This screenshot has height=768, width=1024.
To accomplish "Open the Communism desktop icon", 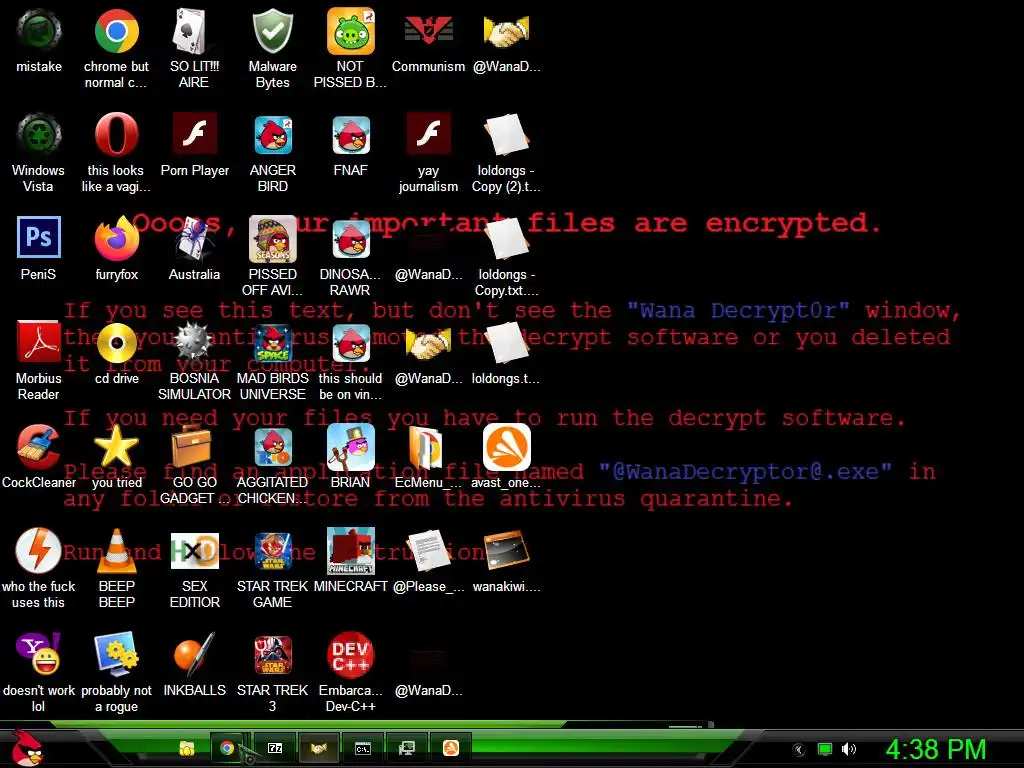I will [x=428, y=31].
